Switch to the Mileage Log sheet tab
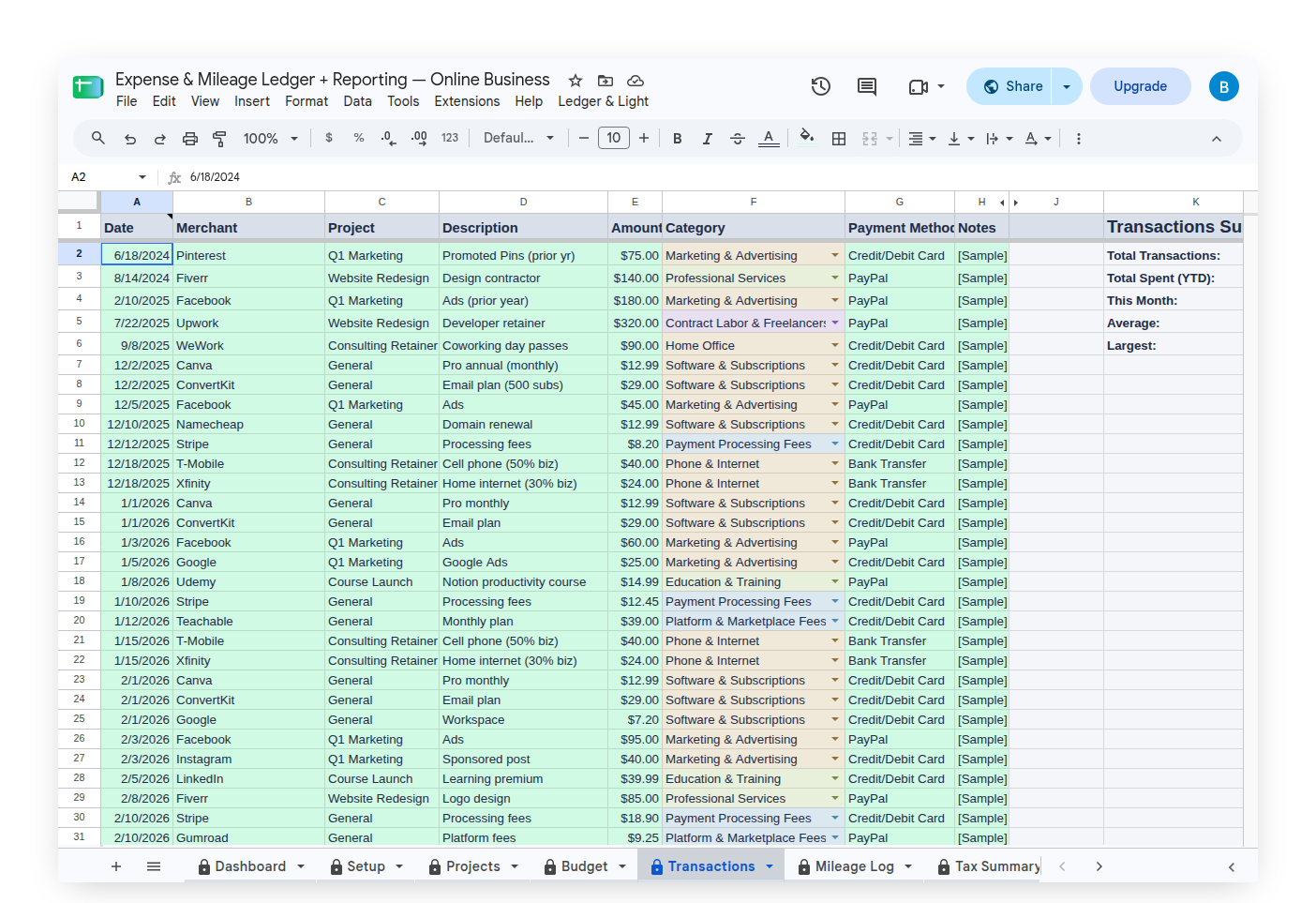This screenshot has width=1316, height=903. coord(854,866)
